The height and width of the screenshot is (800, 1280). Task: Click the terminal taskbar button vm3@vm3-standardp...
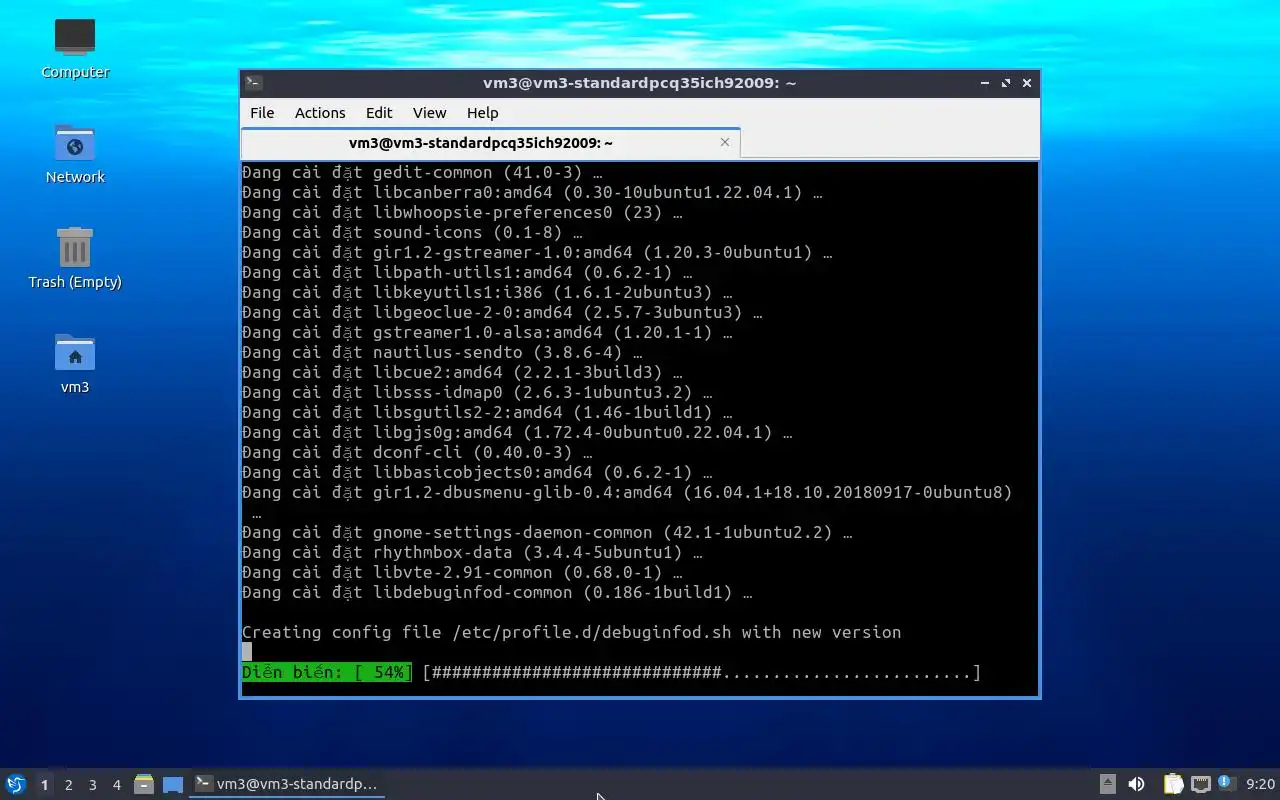[x=287, y=784]
